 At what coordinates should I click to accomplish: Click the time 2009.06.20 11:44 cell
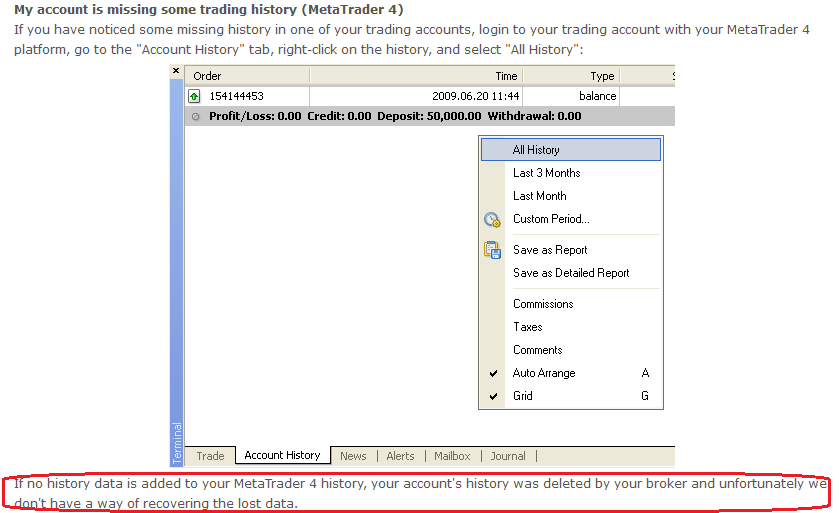click(476, 96)
